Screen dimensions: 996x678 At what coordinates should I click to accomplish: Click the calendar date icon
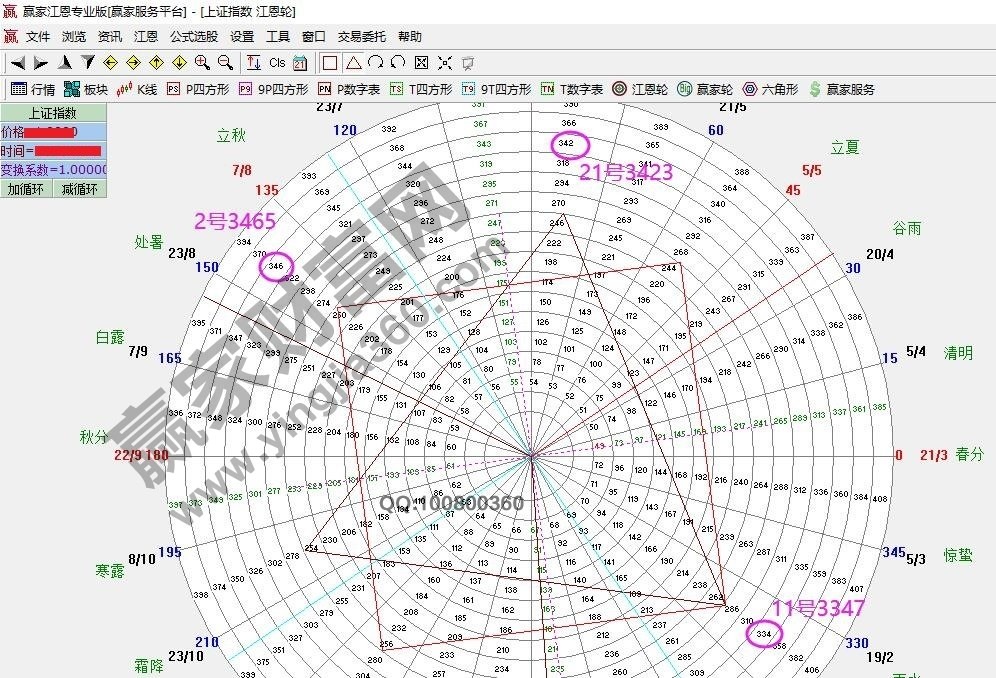300,62
